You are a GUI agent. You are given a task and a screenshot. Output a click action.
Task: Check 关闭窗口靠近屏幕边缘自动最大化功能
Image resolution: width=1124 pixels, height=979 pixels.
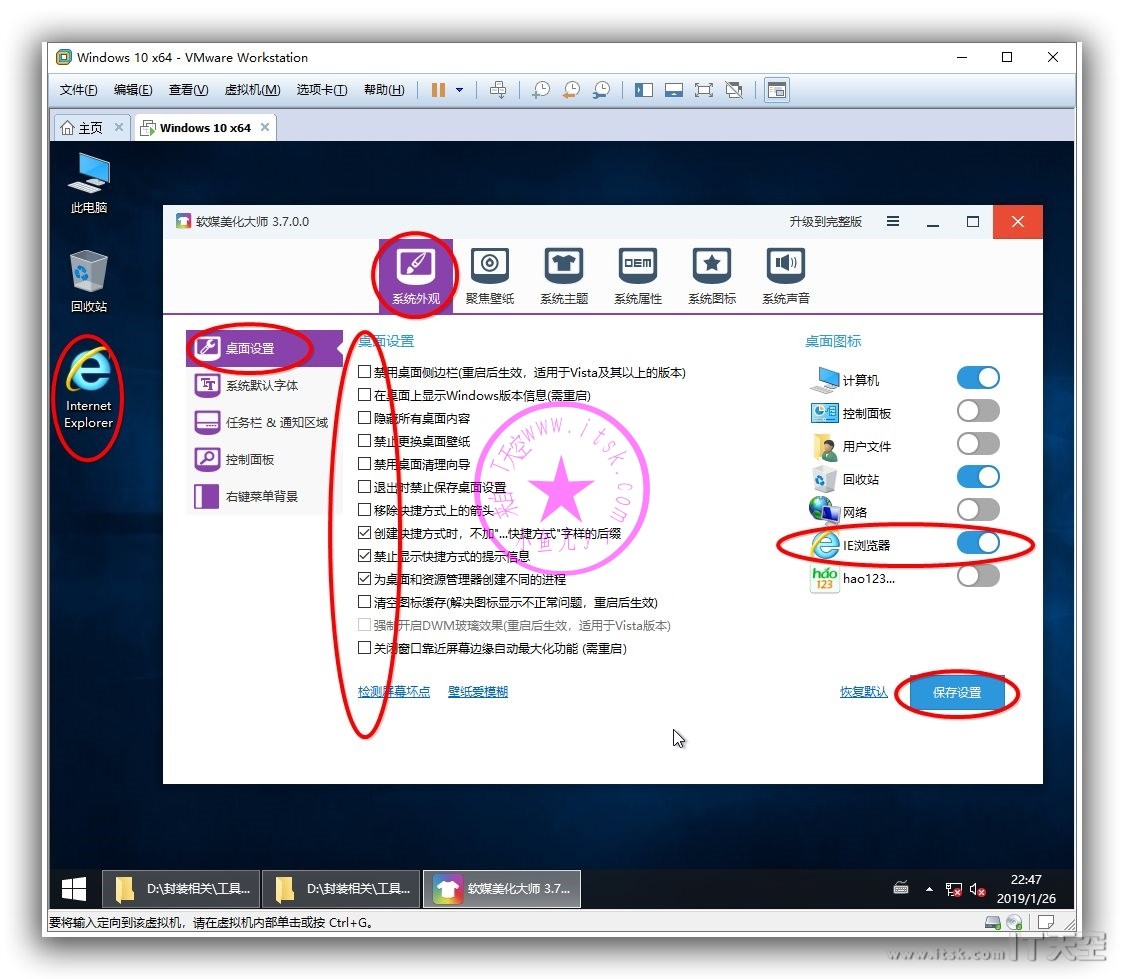click(x=364, y=648)
